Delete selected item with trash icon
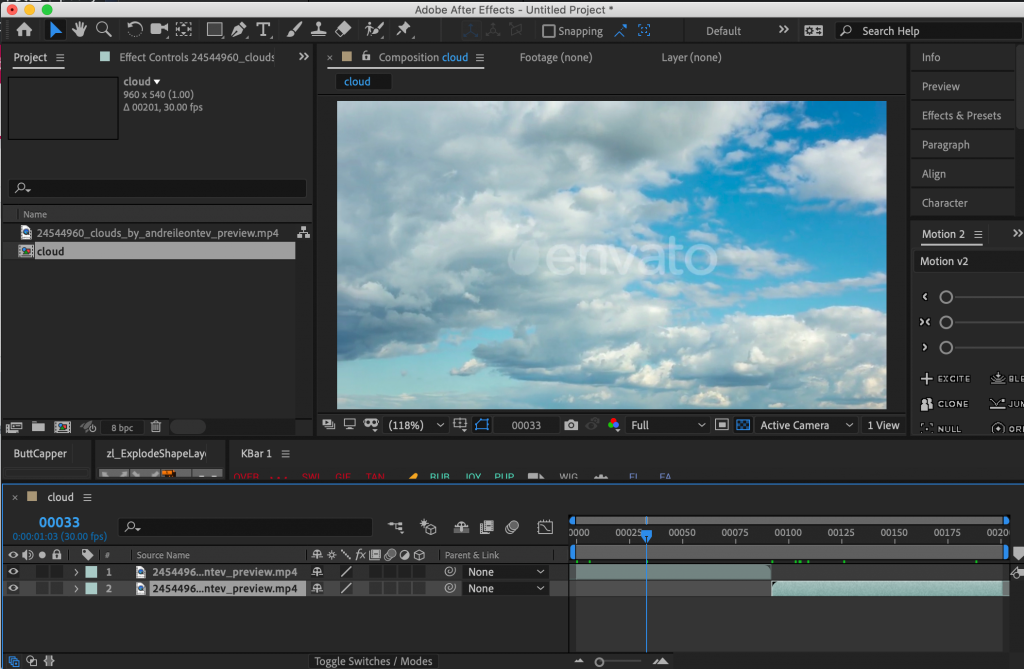 [x=156, y=427]
